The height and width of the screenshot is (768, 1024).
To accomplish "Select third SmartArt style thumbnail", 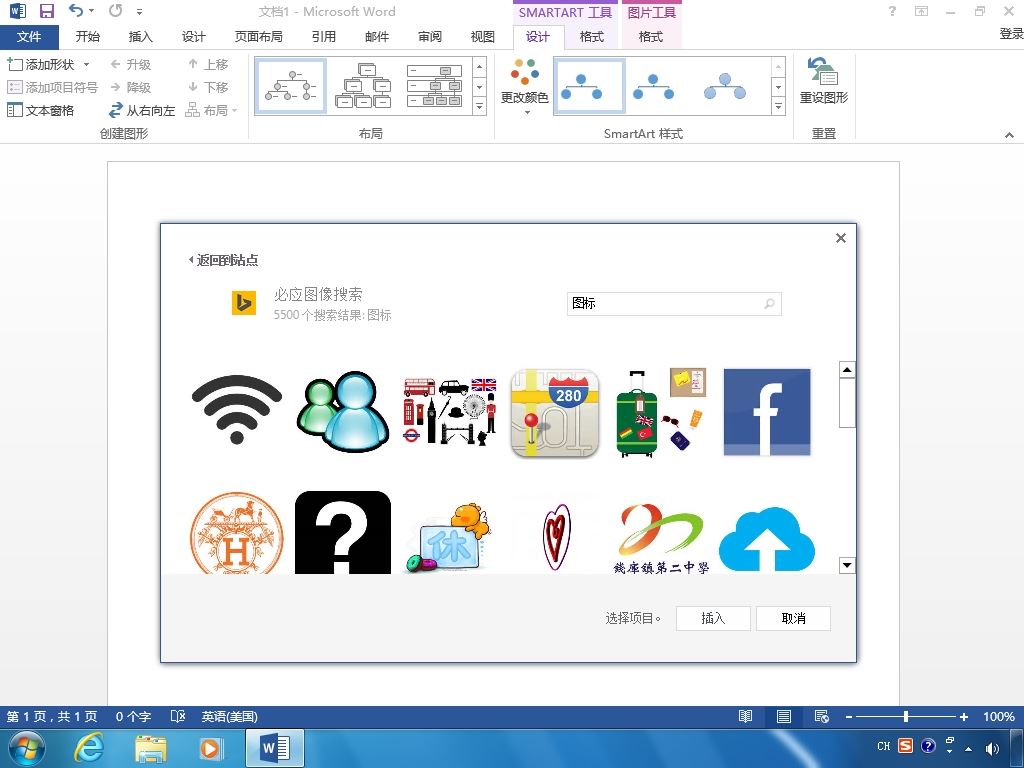I will point(725,86).
